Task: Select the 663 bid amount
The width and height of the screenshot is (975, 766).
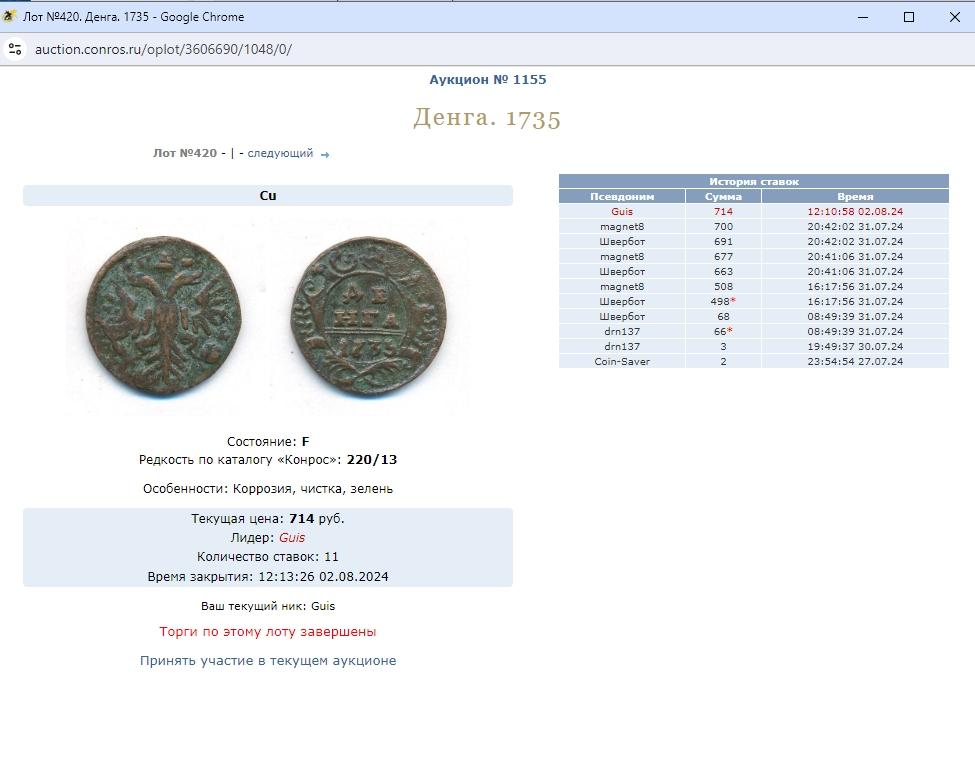Action: pos(723,271)
